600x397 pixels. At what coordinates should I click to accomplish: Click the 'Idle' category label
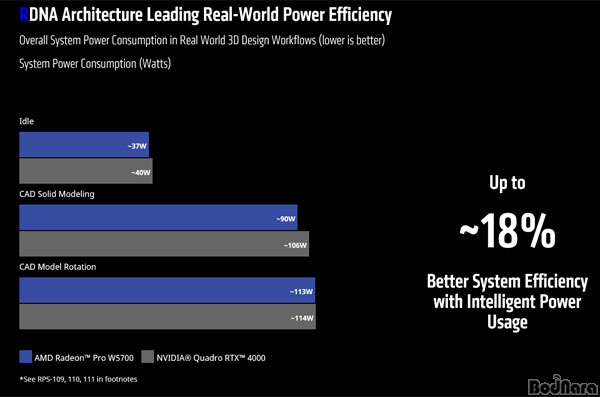click(x=26, y=121)
